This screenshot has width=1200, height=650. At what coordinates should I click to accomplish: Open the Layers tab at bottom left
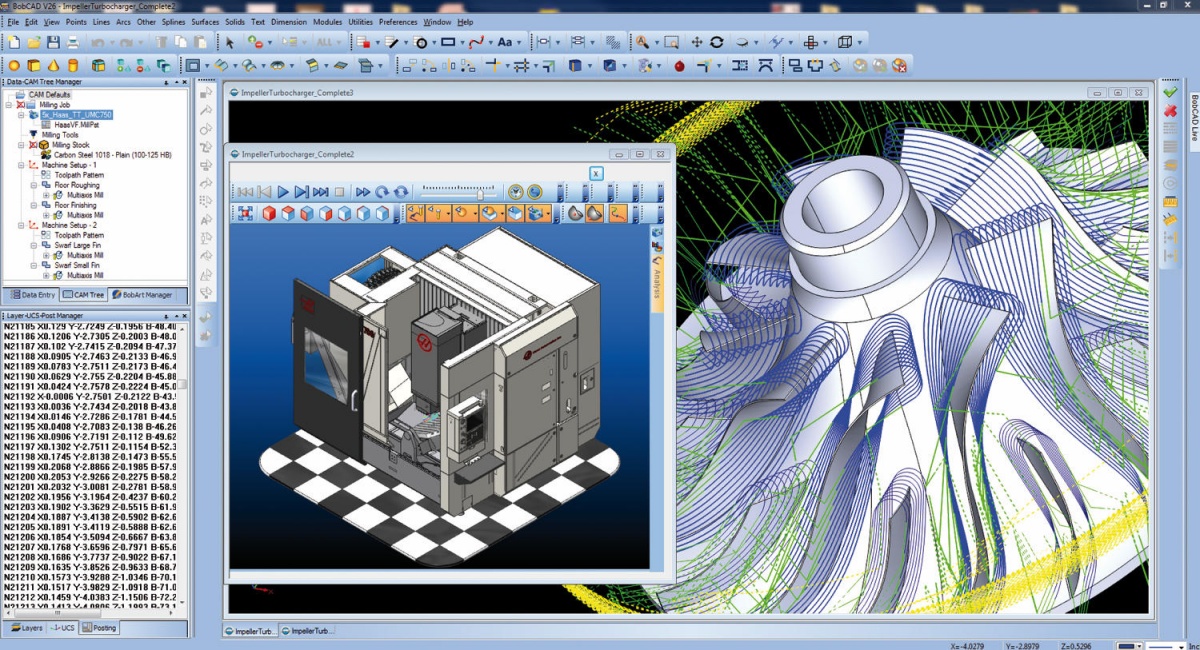click(26, 628)
